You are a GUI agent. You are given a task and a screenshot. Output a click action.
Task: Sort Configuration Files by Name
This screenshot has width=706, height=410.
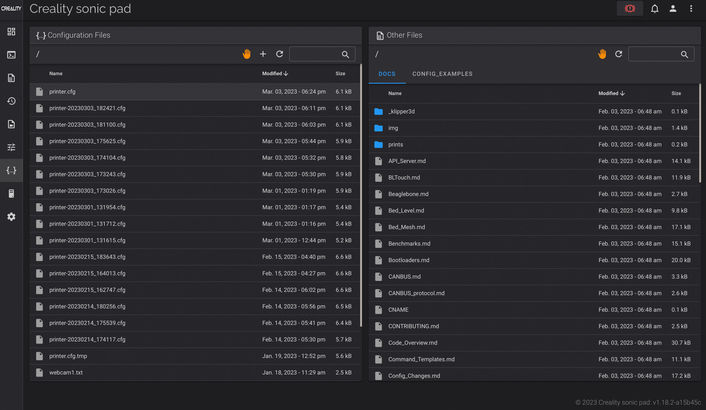point(56,73)
